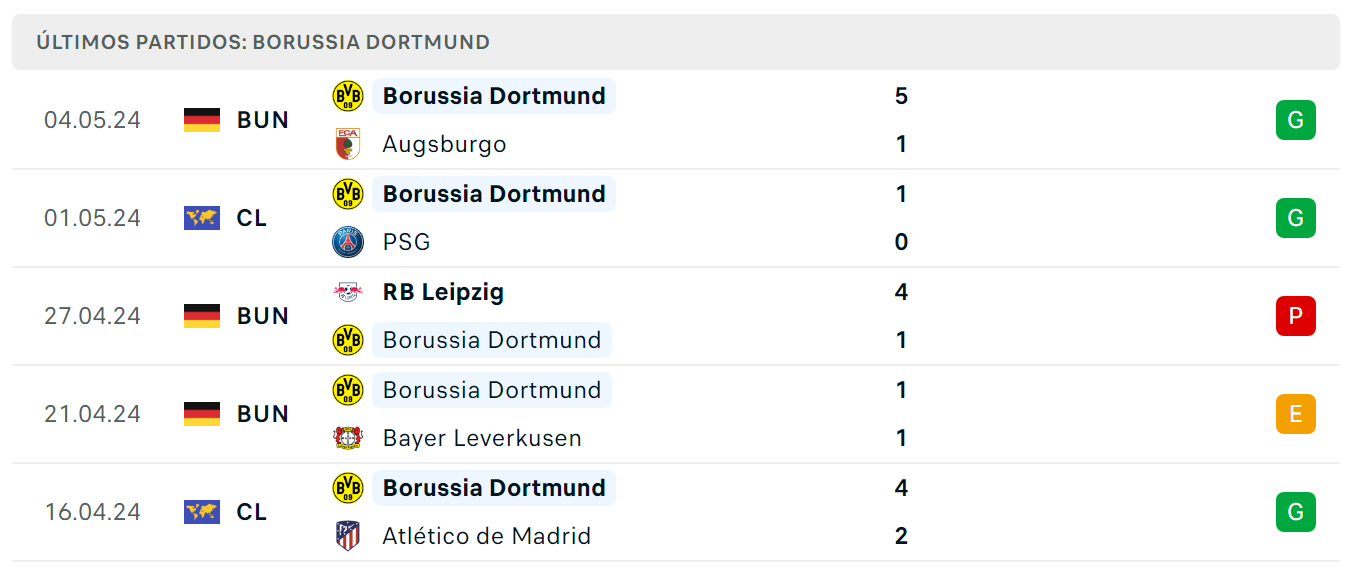Click the Dortmund badge in the Augsburgo match
The width and height of the screenshot is (1354, 575).
(x=347, y=96)
